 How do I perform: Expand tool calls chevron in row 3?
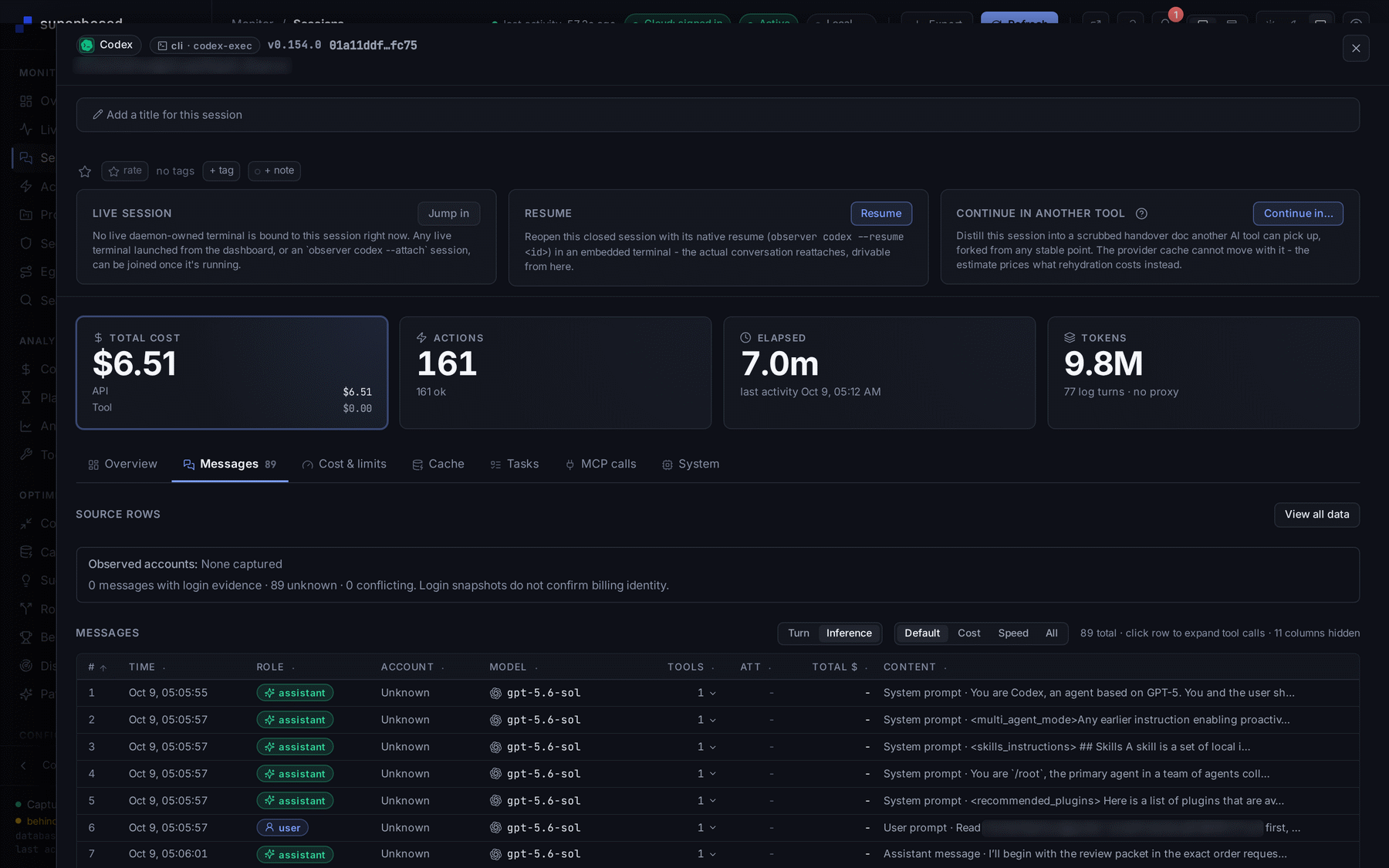pyautogui.click(x=712, y=748)
